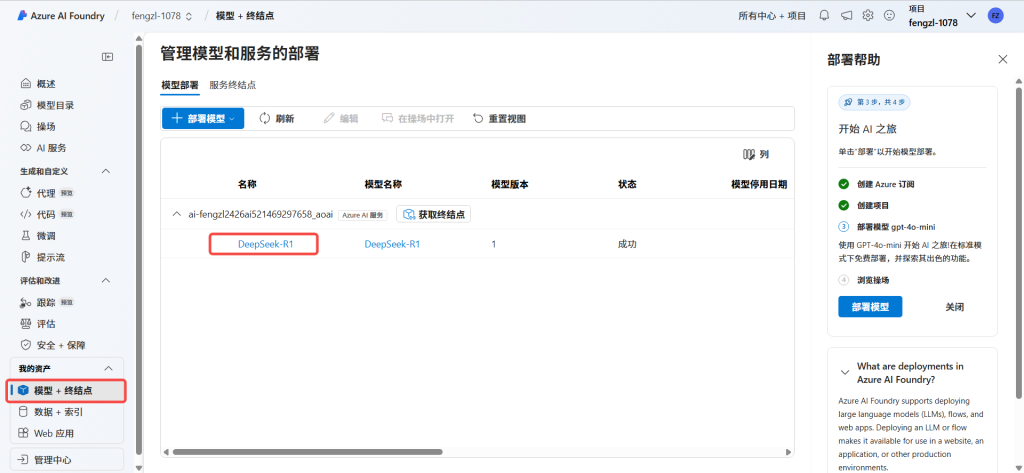This screenshot has height=473, width=1024.
Task: Open 跟踪 tracing preview page
Action: pyautogui.click(x=48, y=302)
